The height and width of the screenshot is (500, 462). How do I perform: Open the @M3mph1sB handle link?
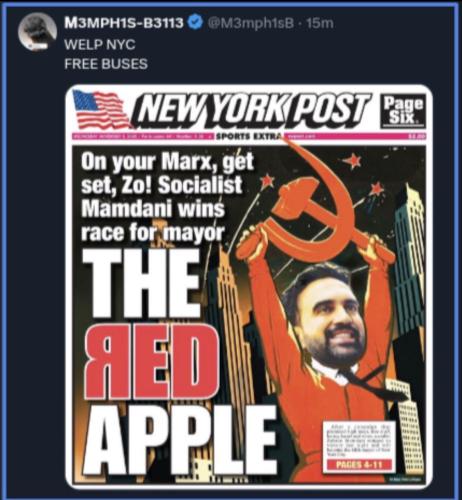[251, 23]
